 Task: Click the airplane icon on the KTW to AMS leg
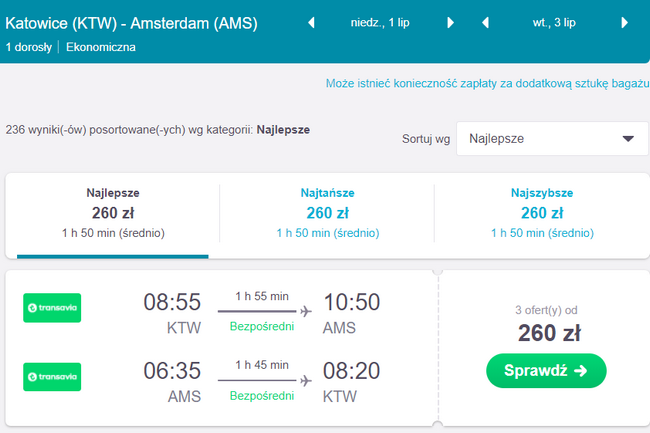pyautogui.click(x=306, y=311)
